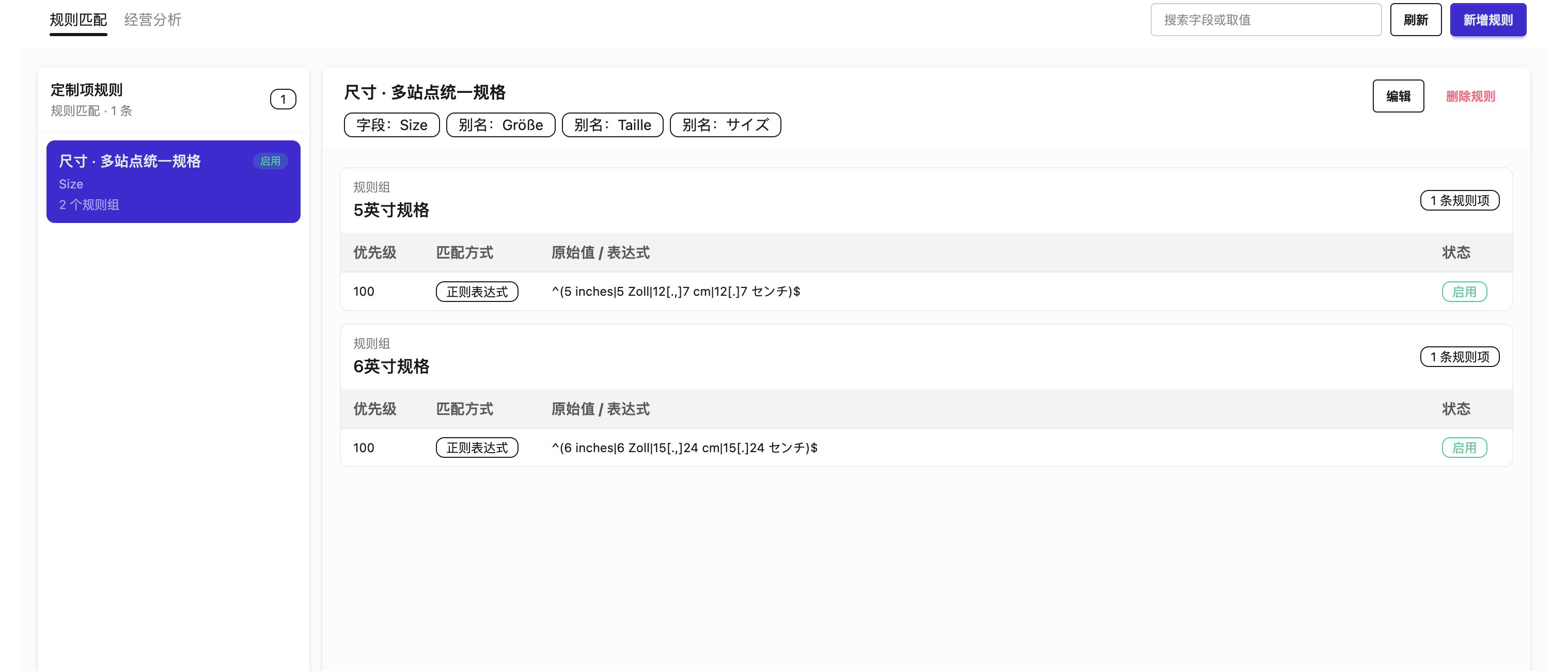Click the 1 条规则项 badge for 5英寸规格

(x=1459, y=201)
